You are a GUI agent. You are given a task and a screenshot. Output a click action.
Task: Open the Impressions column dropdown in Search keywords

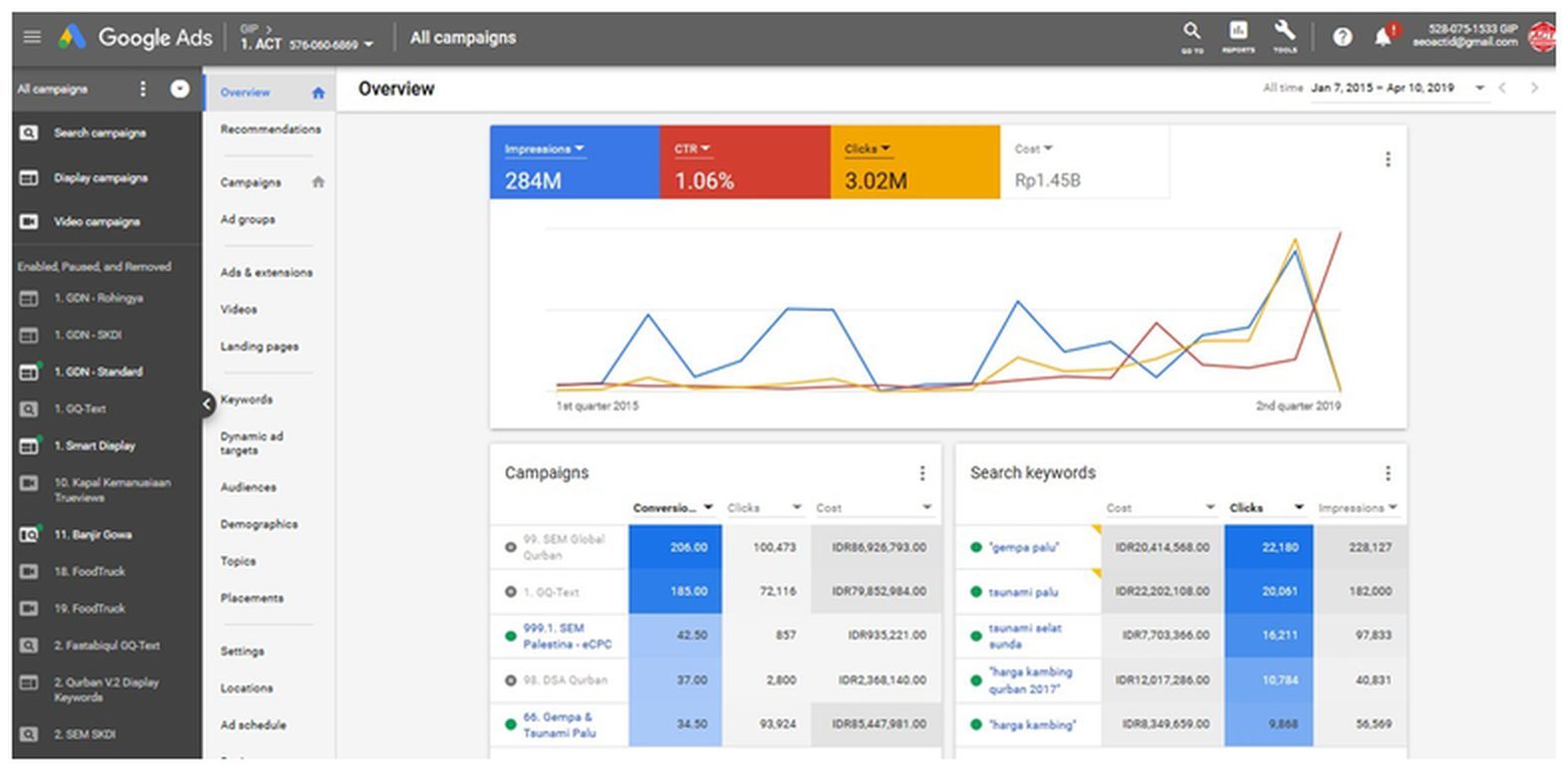[1358, 508]
